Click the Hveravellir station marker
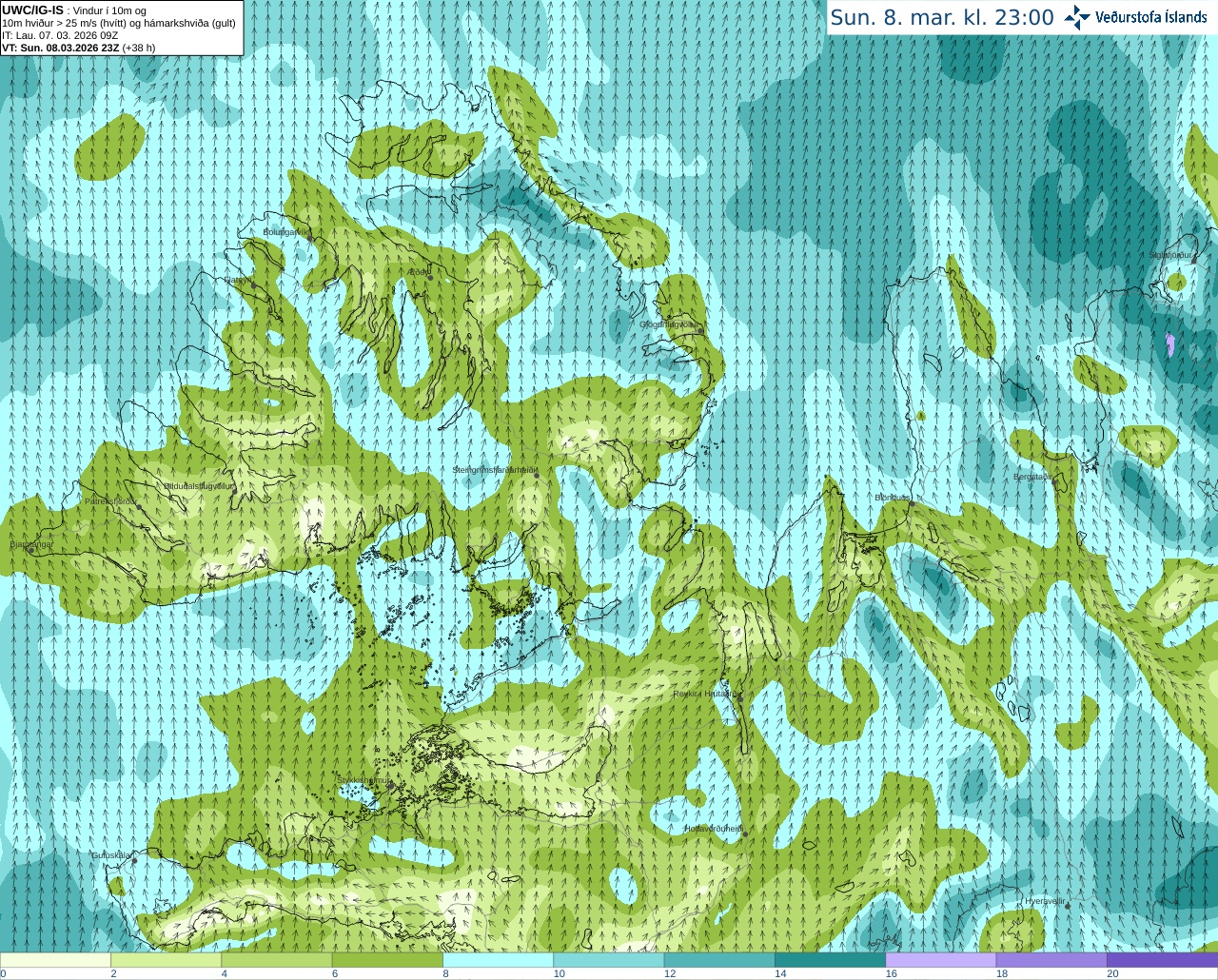 coord(1068,906)
